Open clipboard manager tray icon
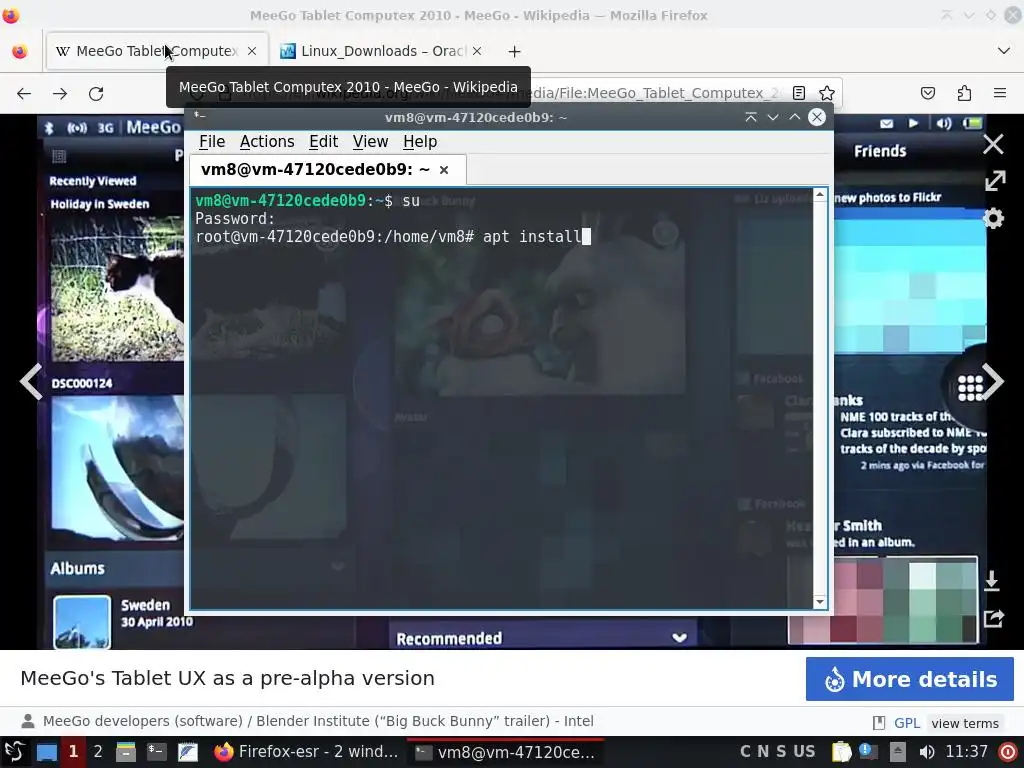 pyautogui.click(x=841, y=752)
